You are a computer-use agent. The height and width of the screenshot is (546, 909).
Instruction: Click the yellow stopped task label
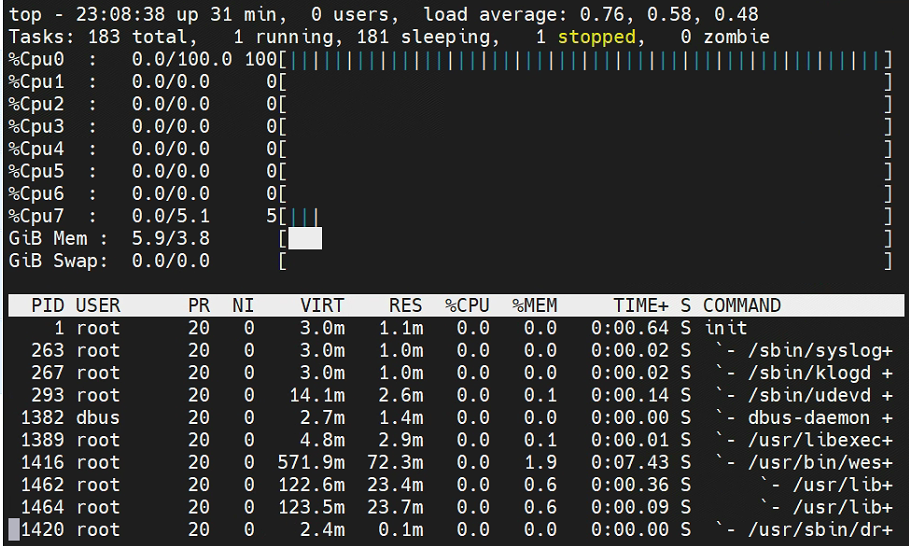tap(597, 38)
